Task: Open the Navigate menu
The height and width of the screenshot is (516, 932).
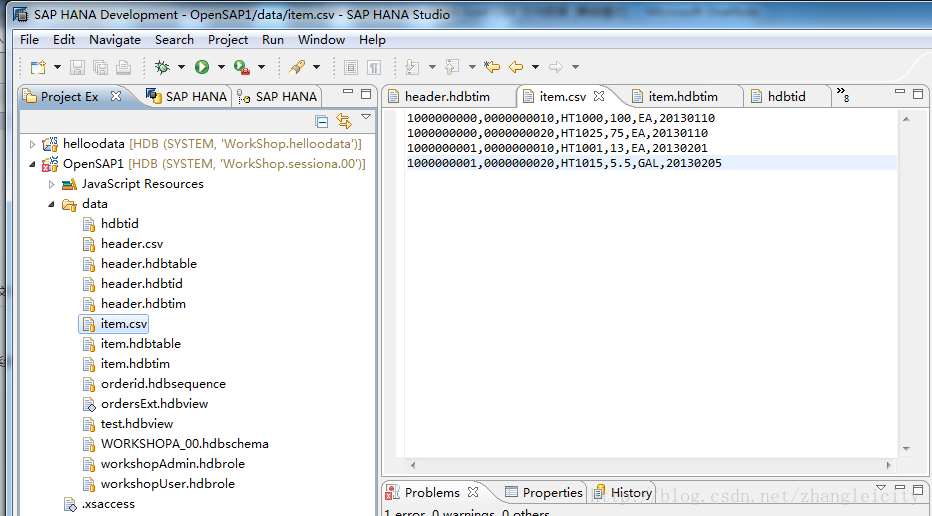Action: (115, 40)
